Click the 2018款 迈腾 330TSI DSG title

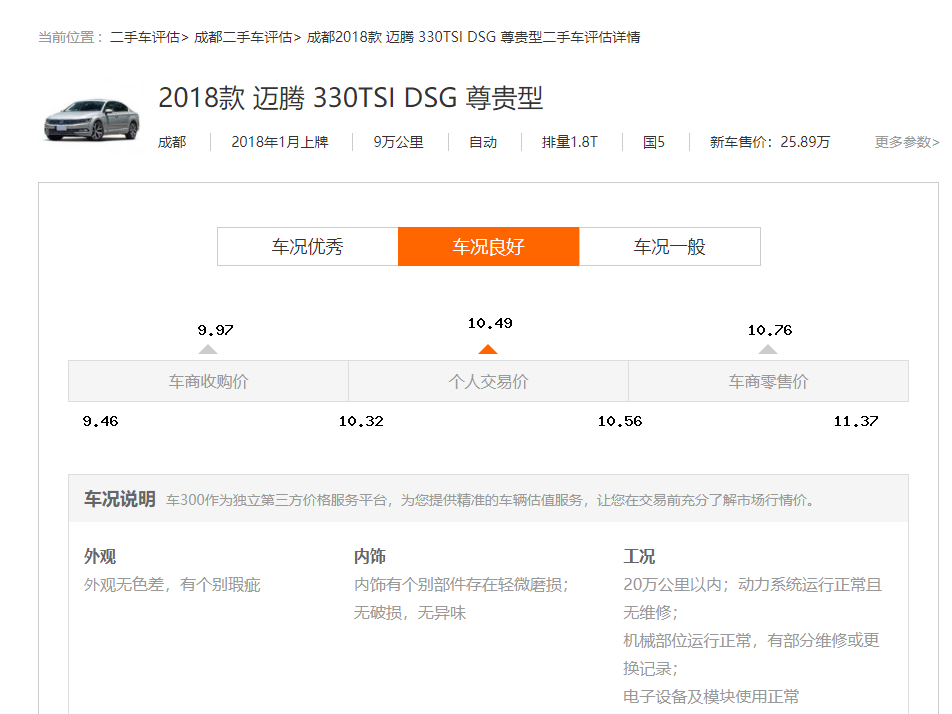click(x=350, y=98)
